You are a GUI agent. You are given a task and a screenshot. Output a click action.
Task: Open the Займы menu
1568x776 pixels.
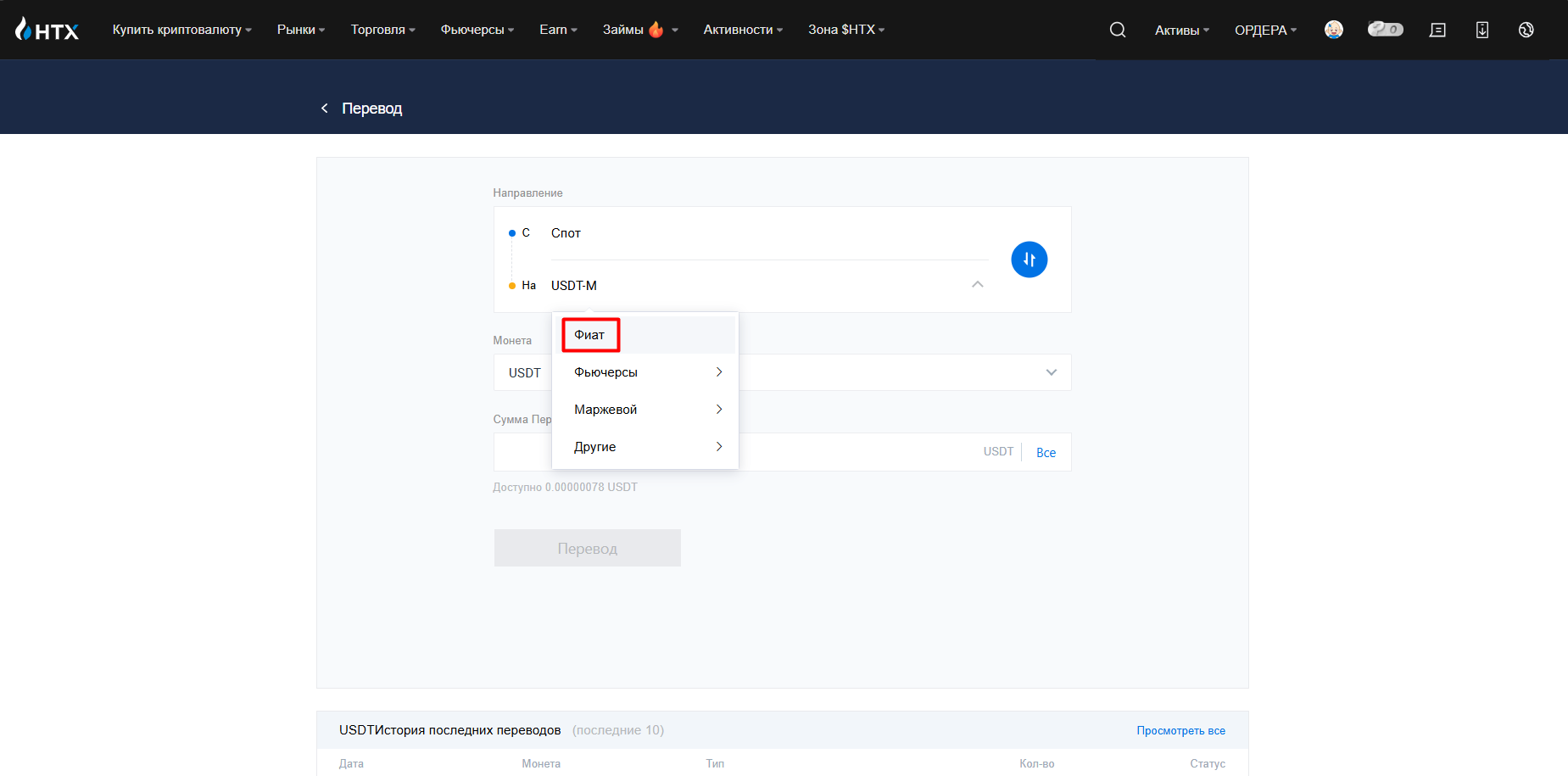640,30
